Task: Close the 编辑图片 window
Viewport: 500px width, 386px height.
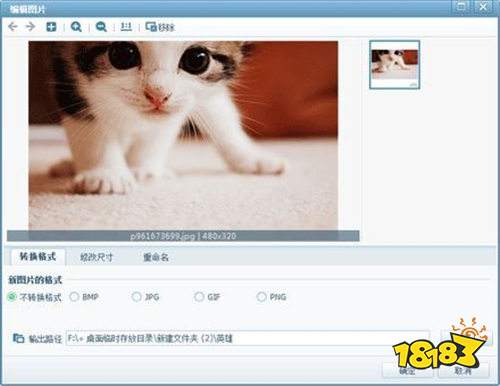Action: coord(483,7)
